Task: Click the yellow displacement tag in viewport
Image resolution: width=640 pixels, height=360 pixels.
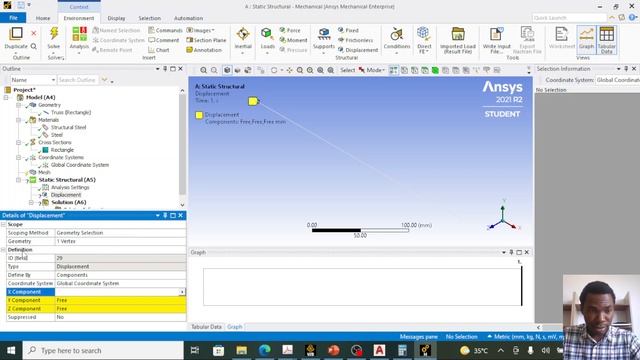Action: 253,101
